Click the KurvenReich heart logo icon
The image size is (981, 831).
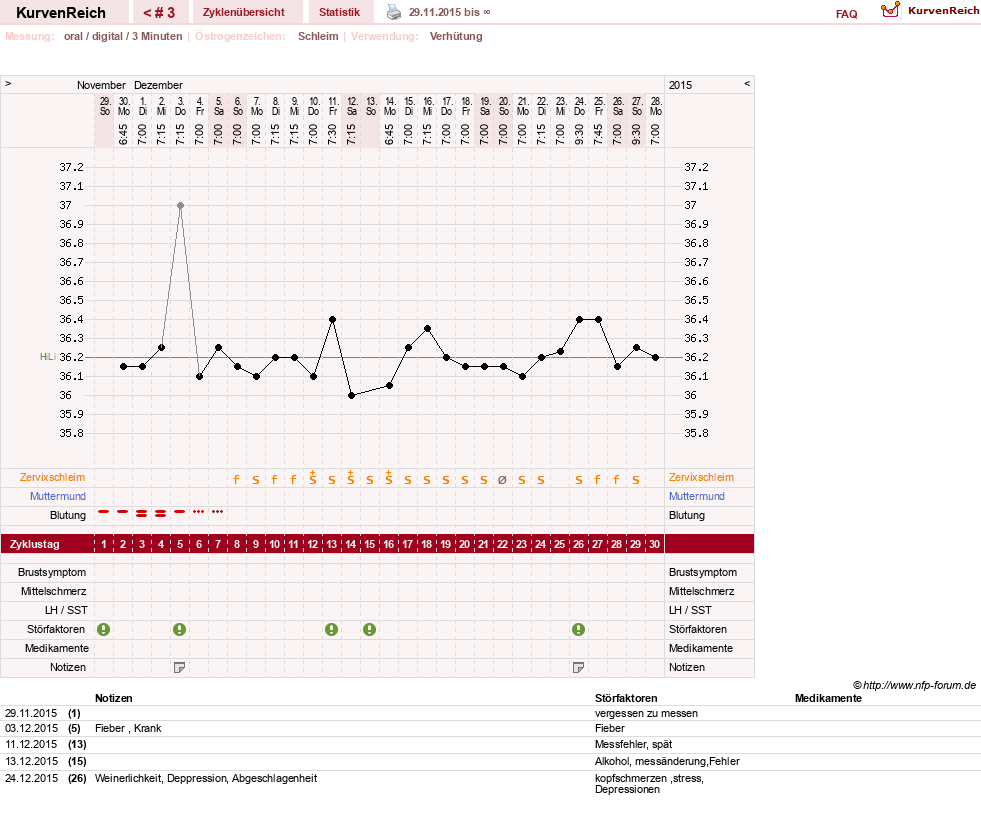890,10
